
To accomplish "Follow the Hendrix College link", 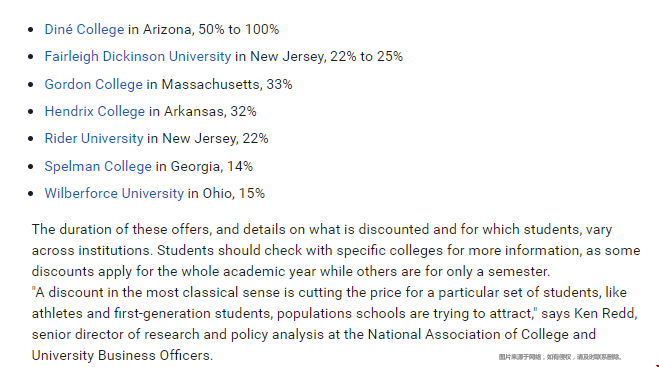I will coord(95,111).
